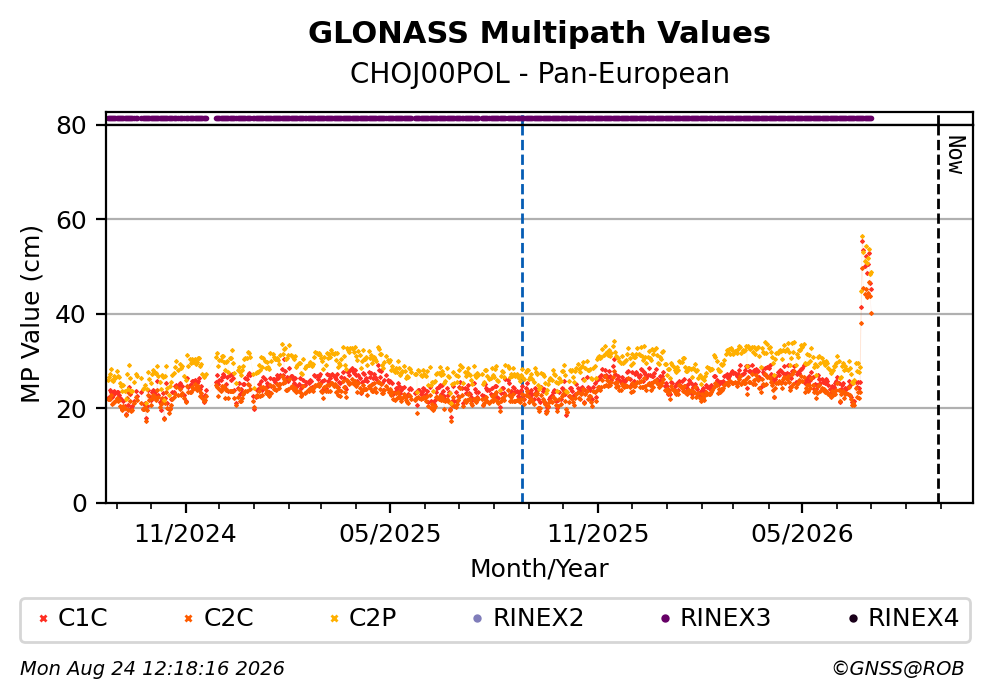Click the C2P yellow legend marker
Image resolution: width=993 pixels, height=699 pixels.
pos(334,619)
